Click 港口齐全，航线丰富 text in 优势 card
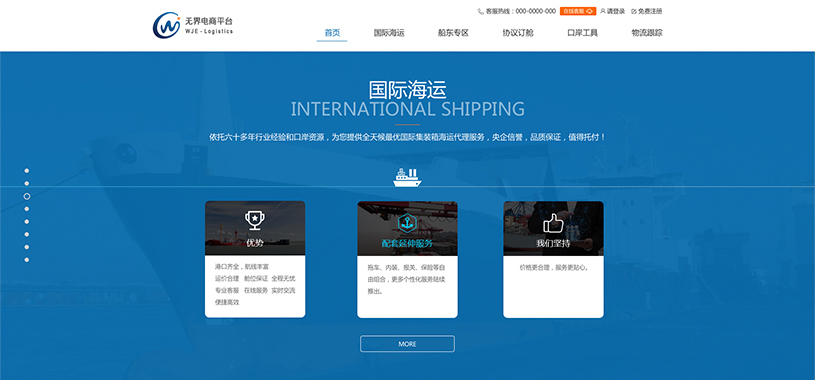 tap(242, 266)
